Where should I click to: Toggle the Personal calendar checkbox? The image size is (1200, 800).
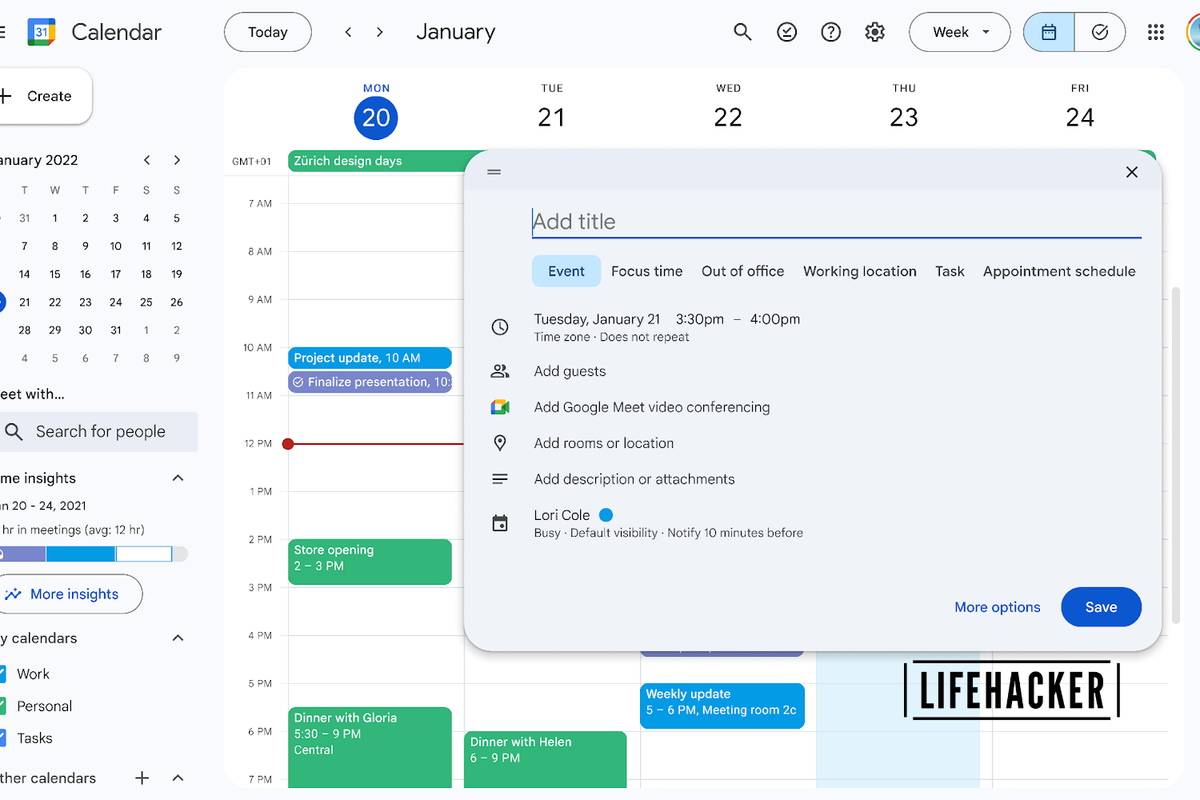pos(1,706)
